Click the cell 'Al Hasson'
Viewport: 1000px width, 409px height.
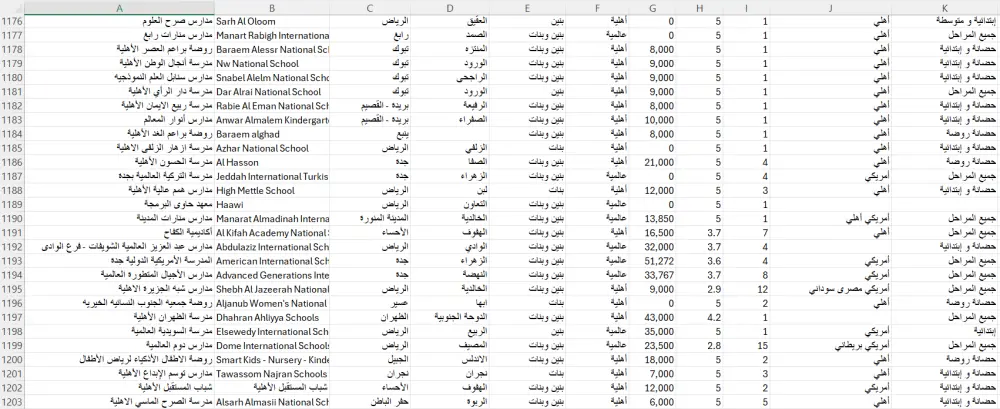(x=272, y=163)
